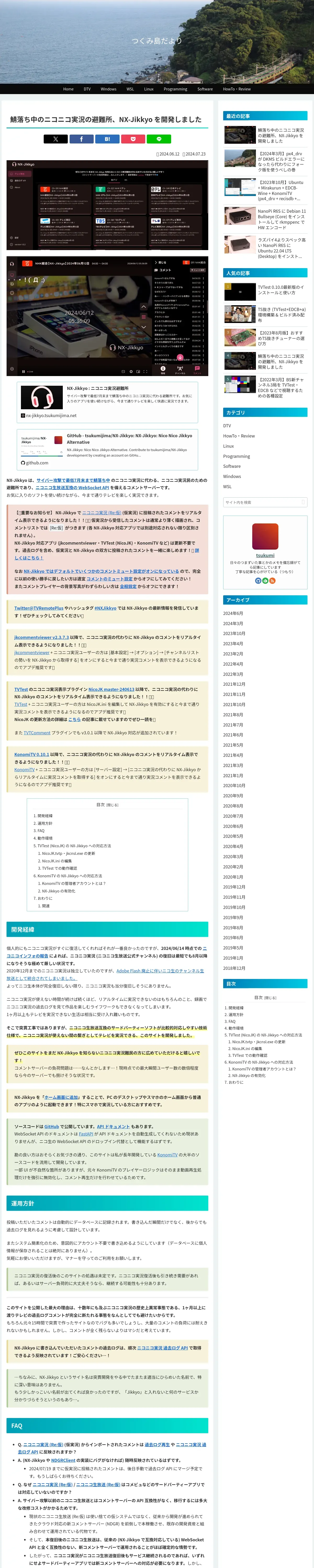Share the article on Facebook

click(x=81, y=139)
